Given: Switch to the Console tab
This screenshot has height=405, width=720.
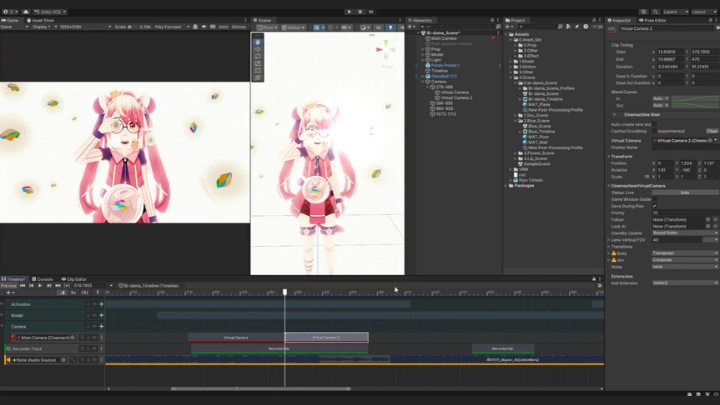Looking at the screenshot, I should point(43,279).
